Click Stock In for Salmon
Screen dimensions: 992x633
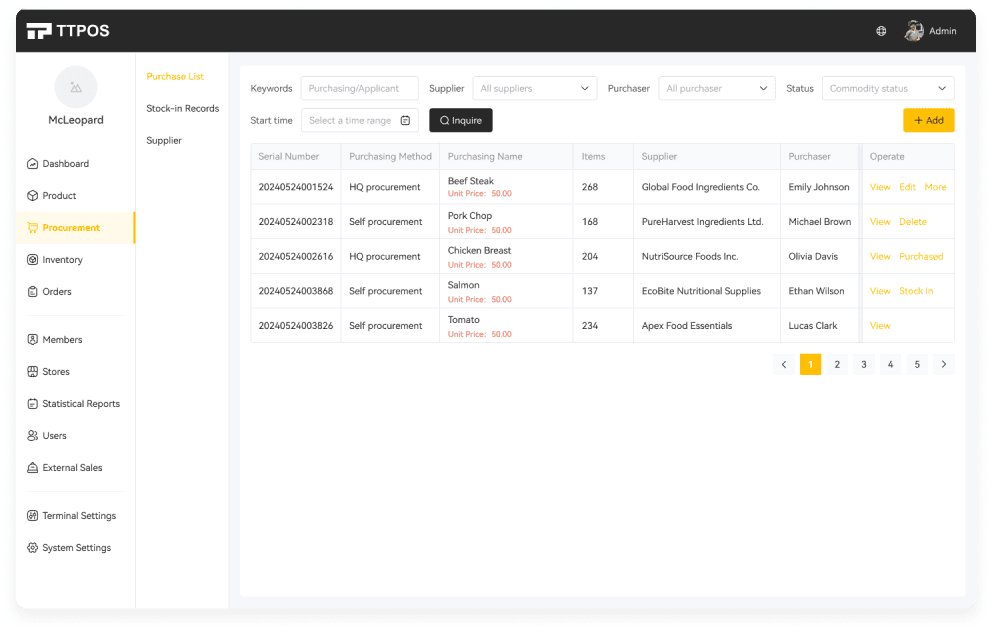(916, 291)
